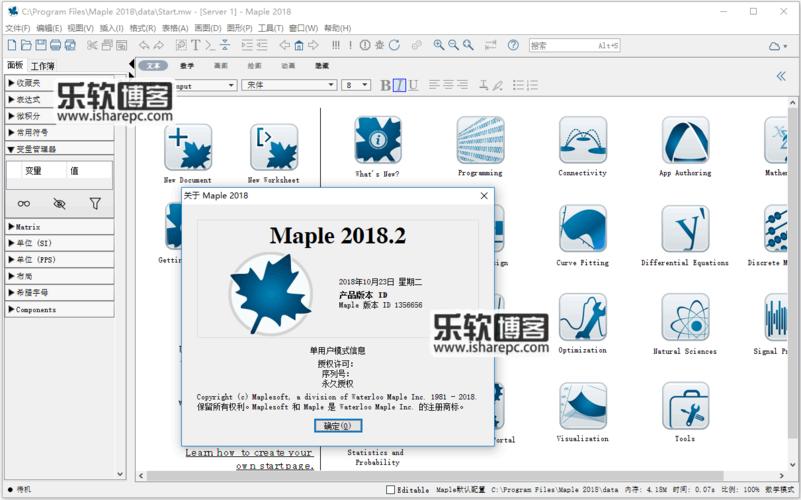This screenshot has height=500, width=801.
Task: Undo the last action via toolbar
Action: (x=144, y=45)
